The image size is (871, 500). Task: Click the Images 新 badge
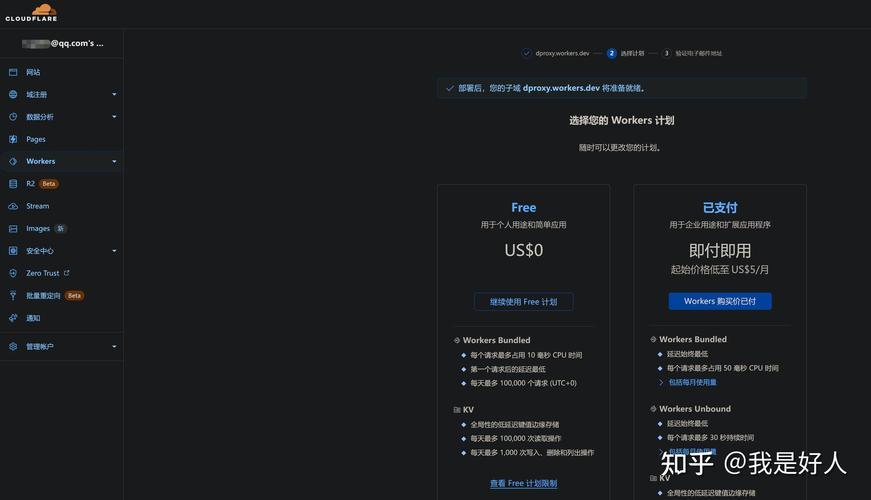(x=61, y=228)
